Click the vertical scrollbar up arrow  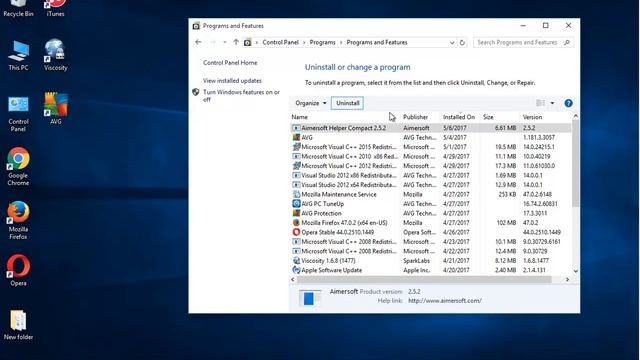(x=576, y=116)
